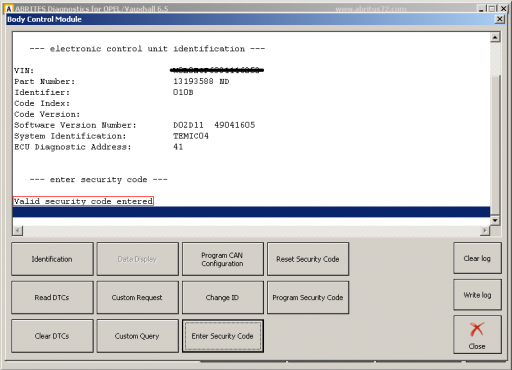The width and height of the screenshot is (512, 370).
Task: Clear the log output
Action: [x=477, y=258]
